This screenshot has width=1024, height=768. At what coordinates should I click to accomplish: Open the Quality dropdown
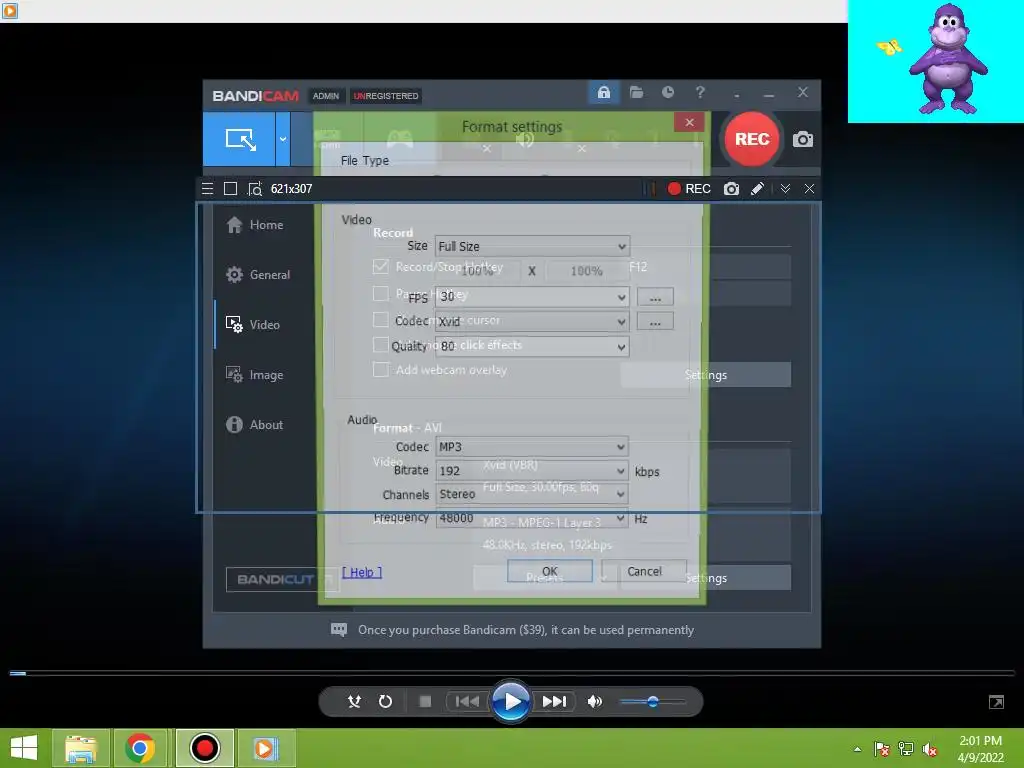532,346
